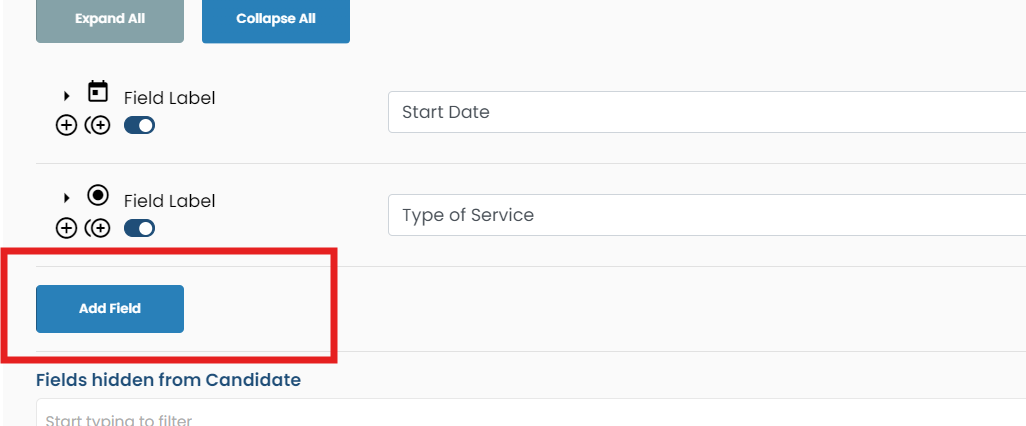Expand the Type of Service field row arrow
Screen dimensions: 1026x426
[67, 199]
